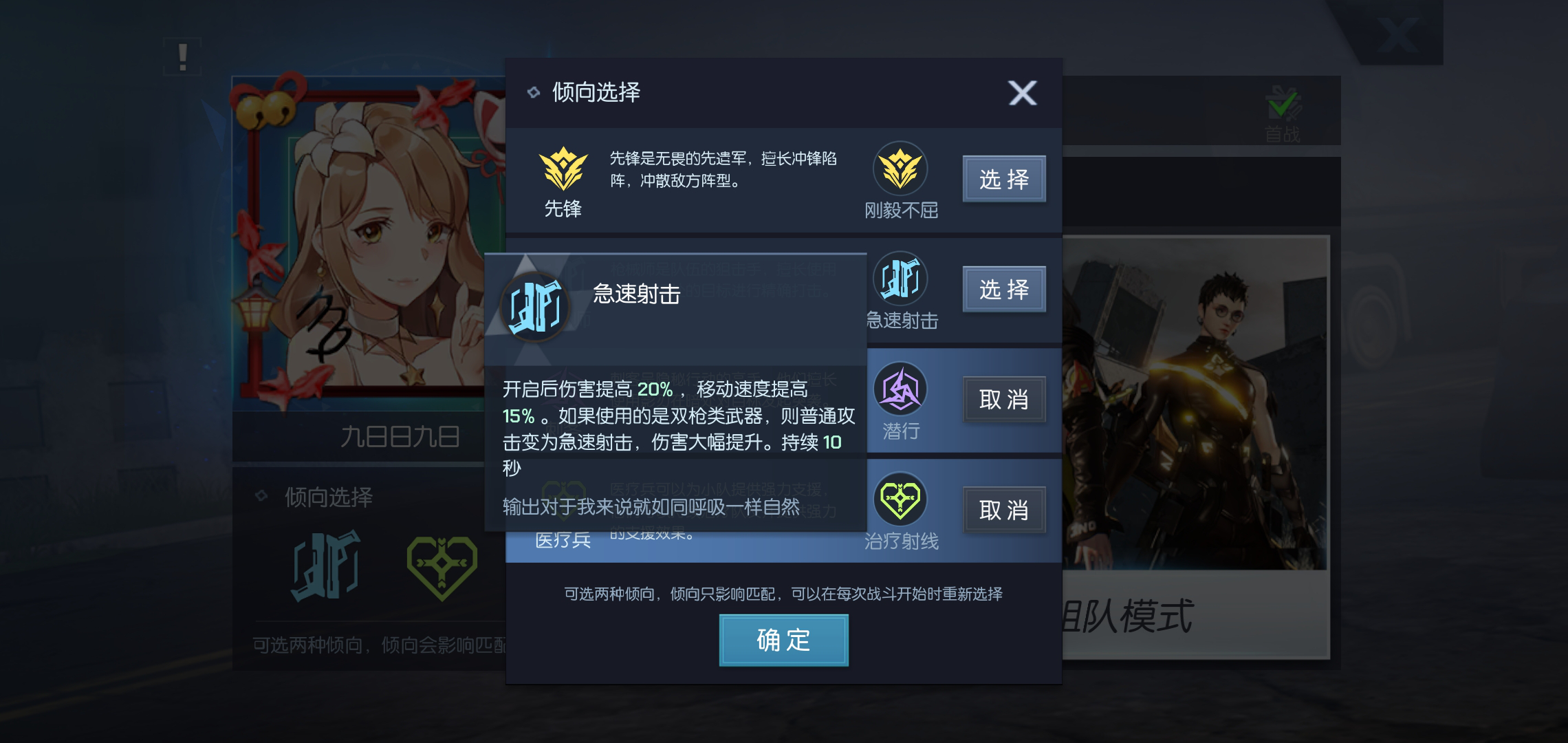
Task: Click the 组队模式 team mode card
Action: (x=1195, y=447)
